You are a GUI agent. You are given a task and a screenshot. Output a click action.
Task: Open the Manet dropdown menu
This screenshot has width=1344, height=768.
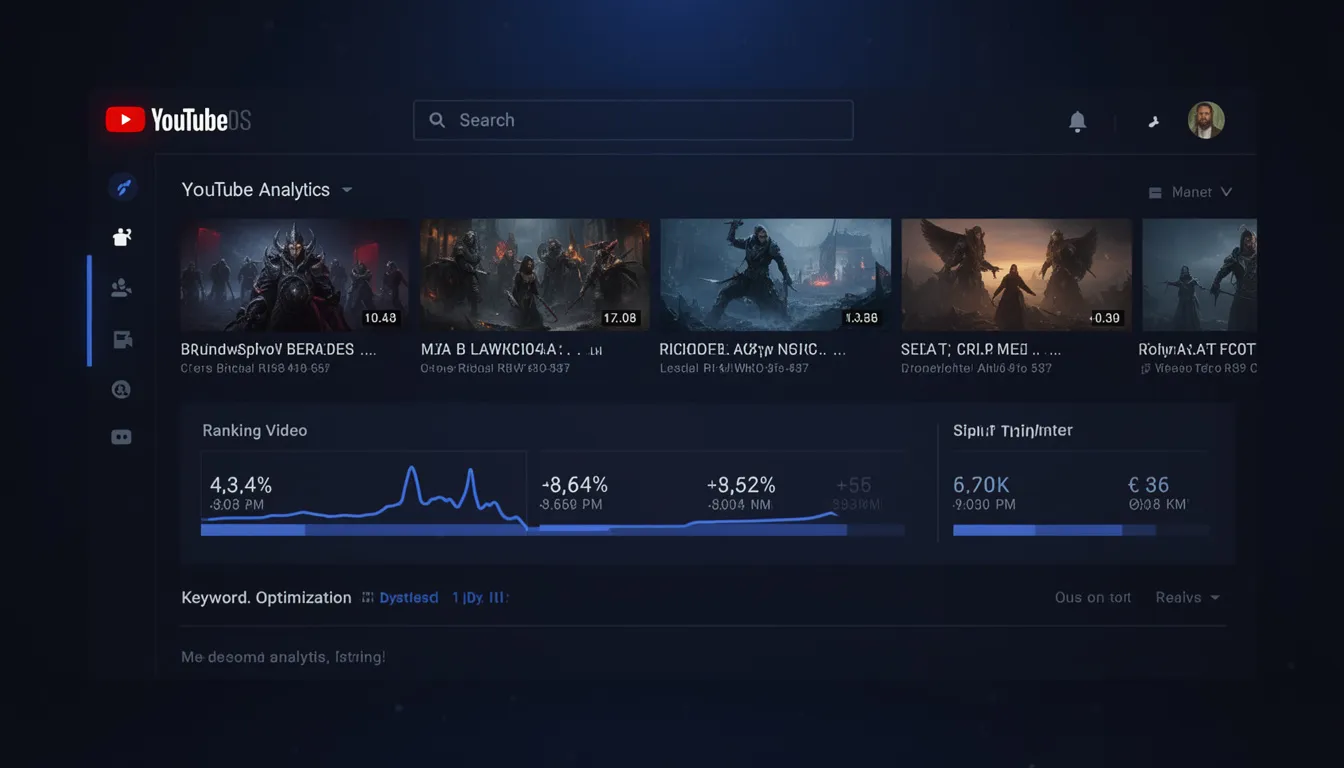(x=1190, y=192)
